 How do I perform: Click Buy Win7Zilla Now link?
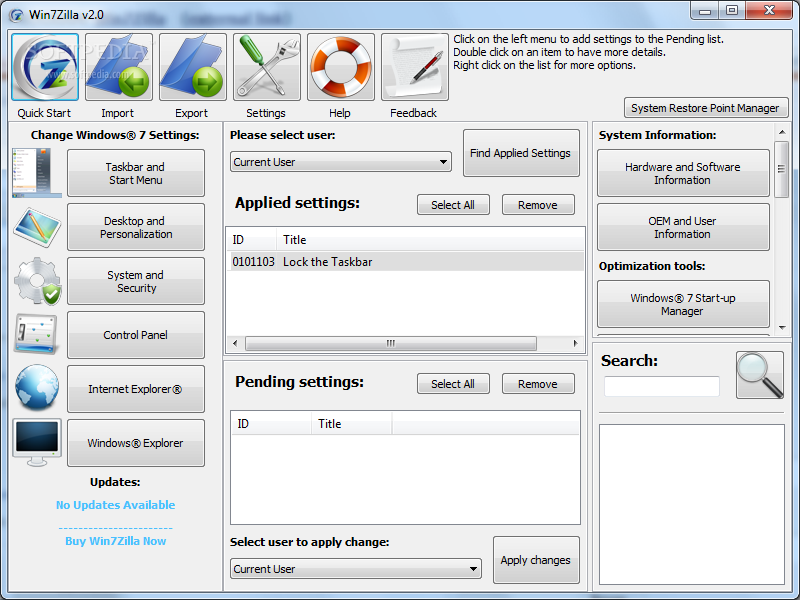(115, 541)
